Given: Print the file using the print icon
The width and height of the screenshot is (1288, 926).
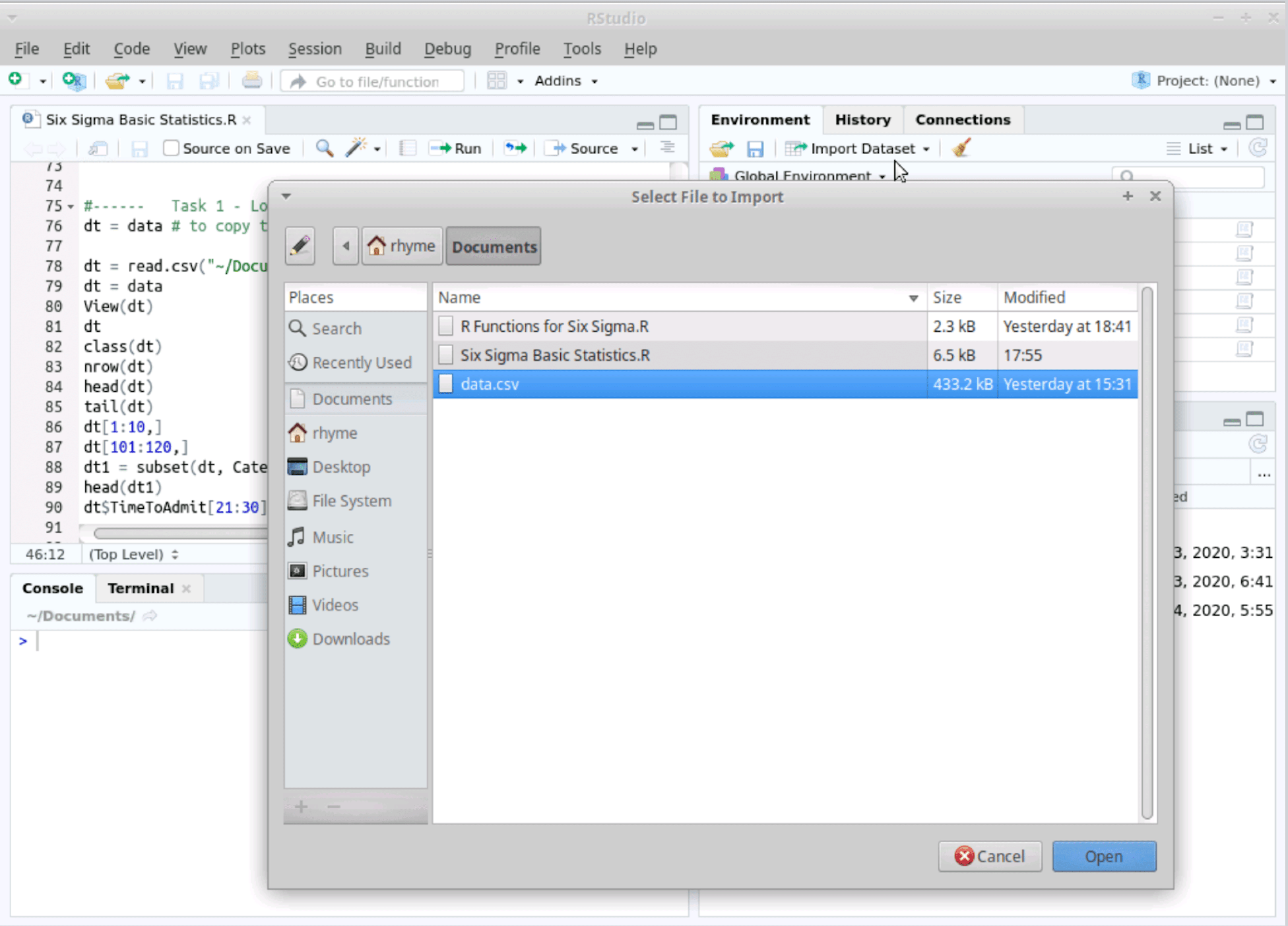Looking at the screenshot, I should (x=252, y=81).
